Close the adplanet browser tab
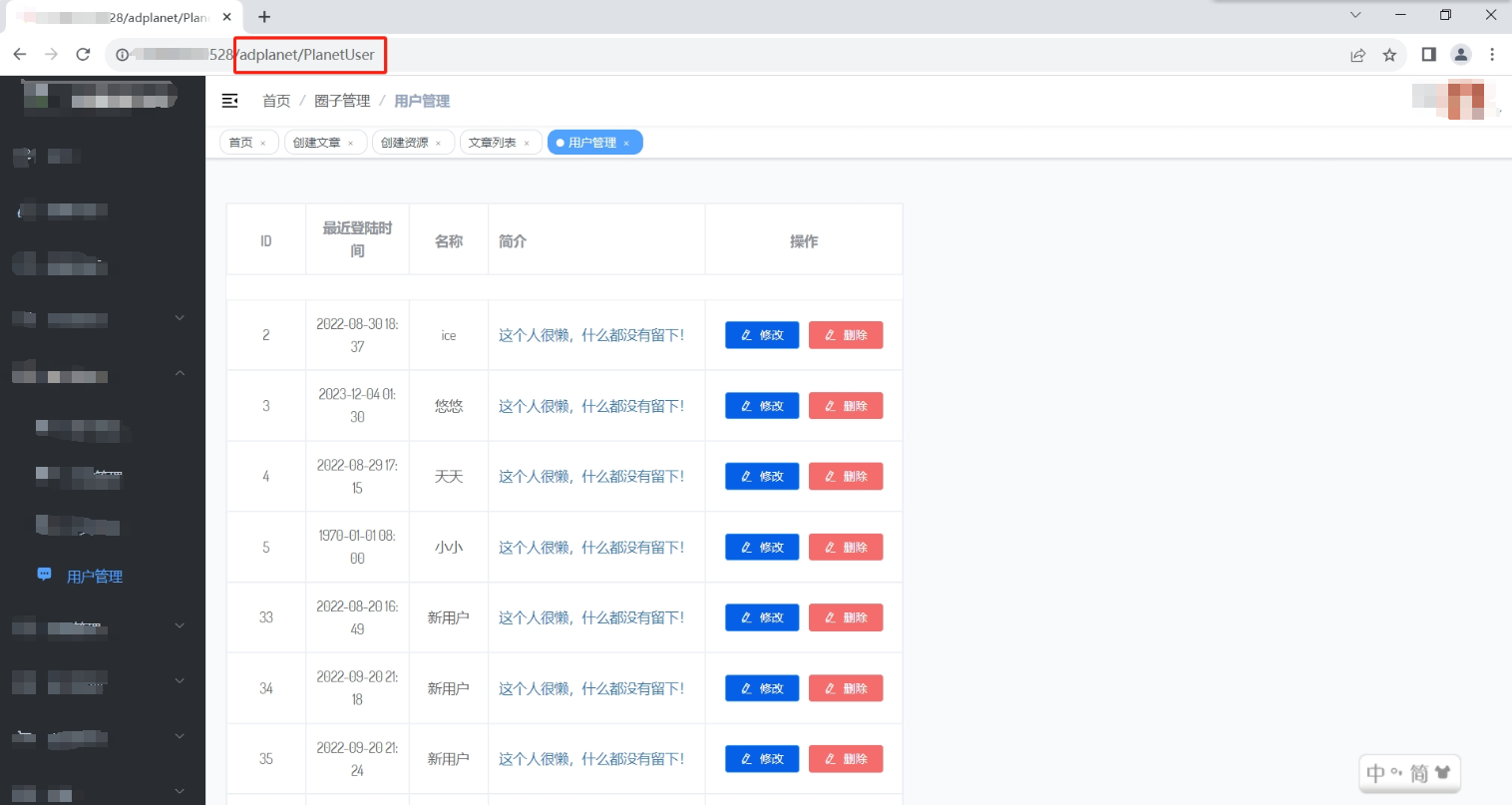 point(227,17)
